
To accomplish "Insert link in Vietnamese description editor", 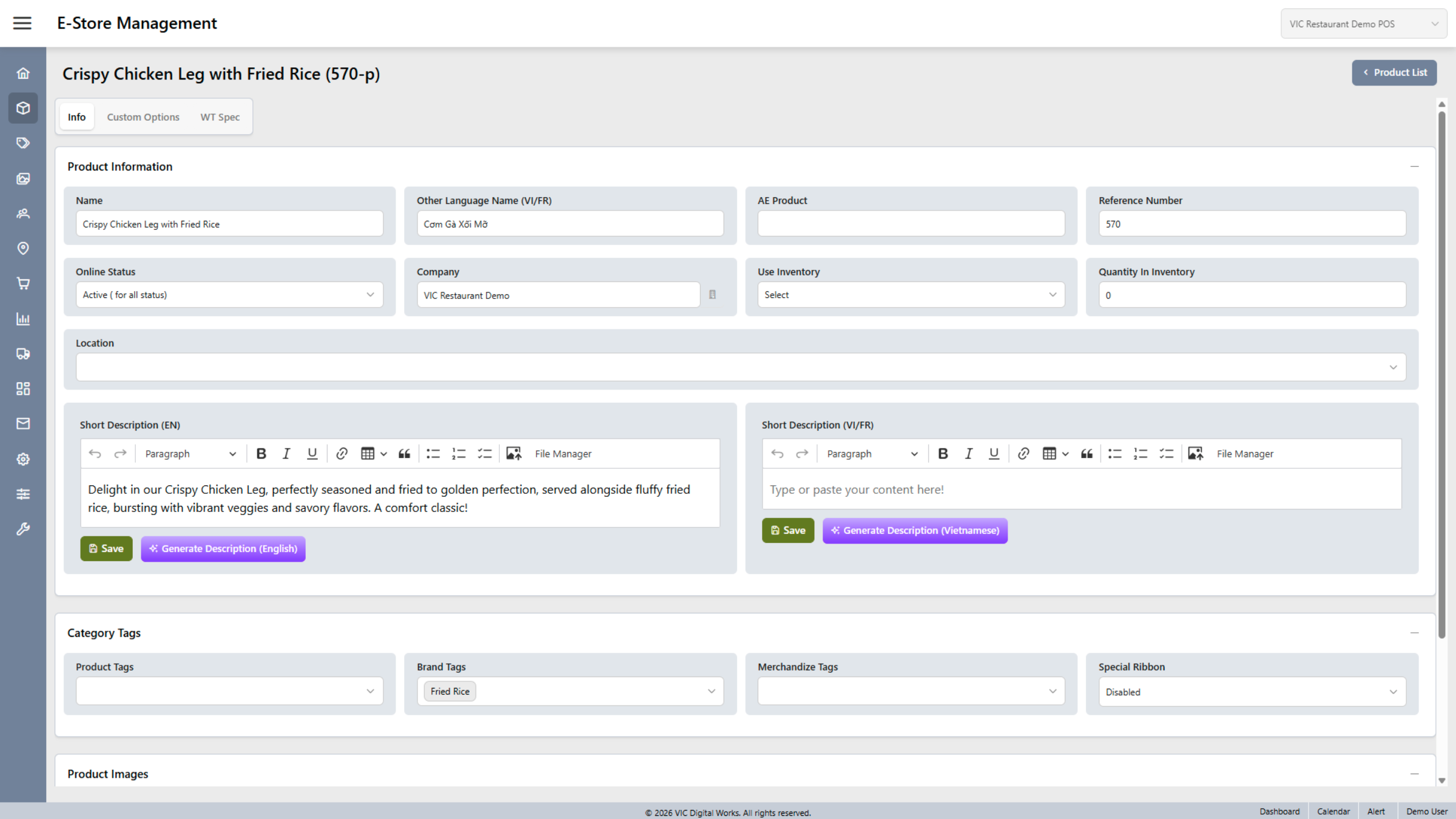I will point(1023,454).
